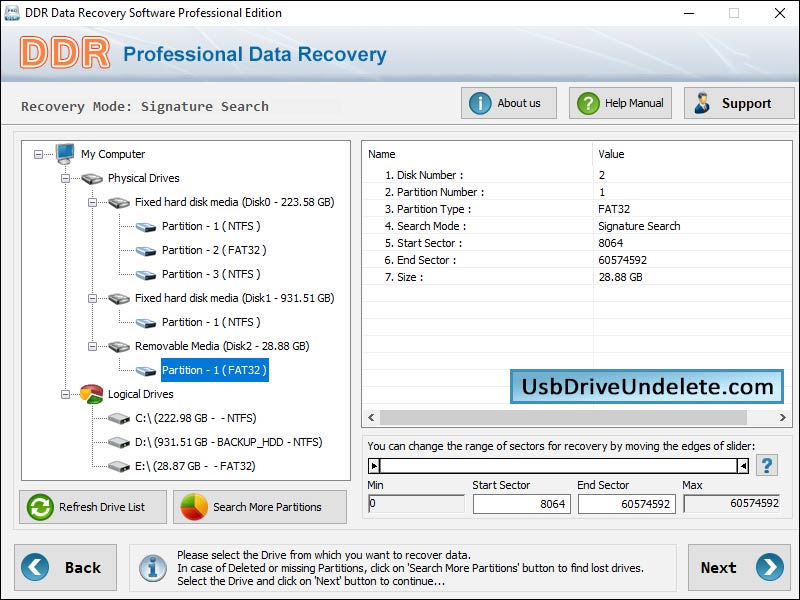
Task: Select C:\ (222.98 GB - NTFS) label
Action: pyautogui.click(x=195, y=418)
